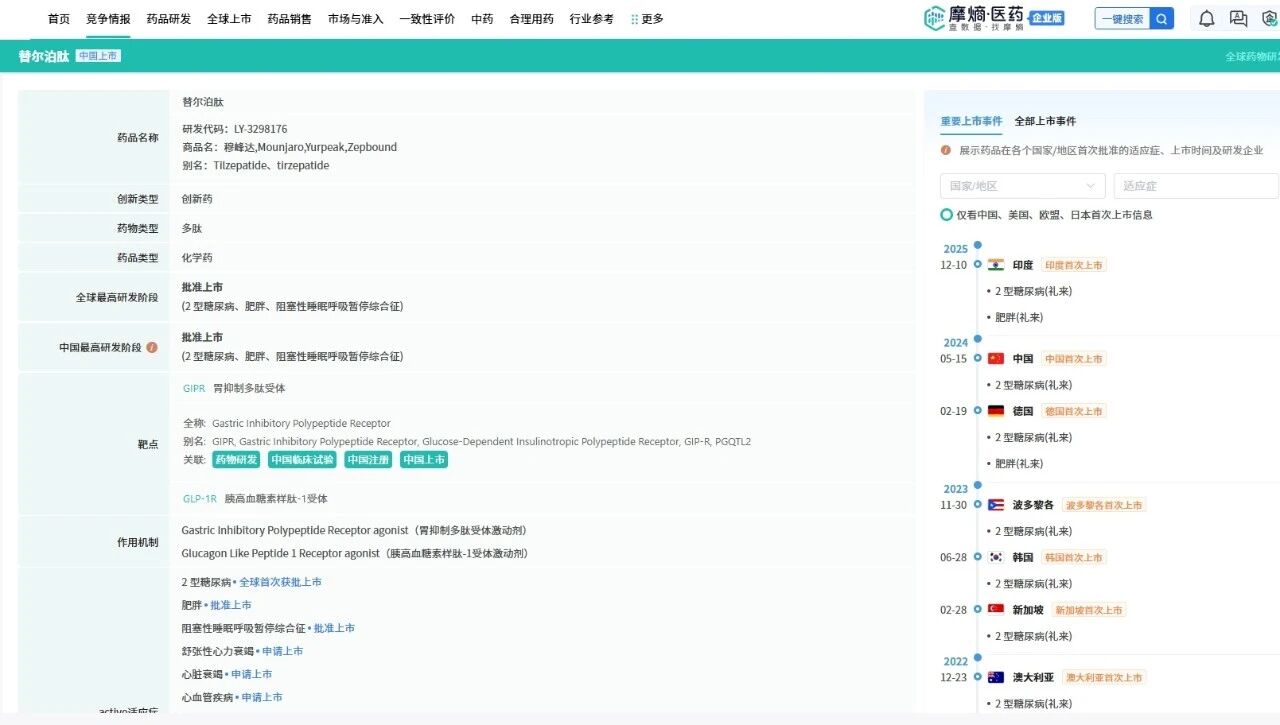
Task: Open the 国家/地区 dropdown
Action: click(1022, 186)
